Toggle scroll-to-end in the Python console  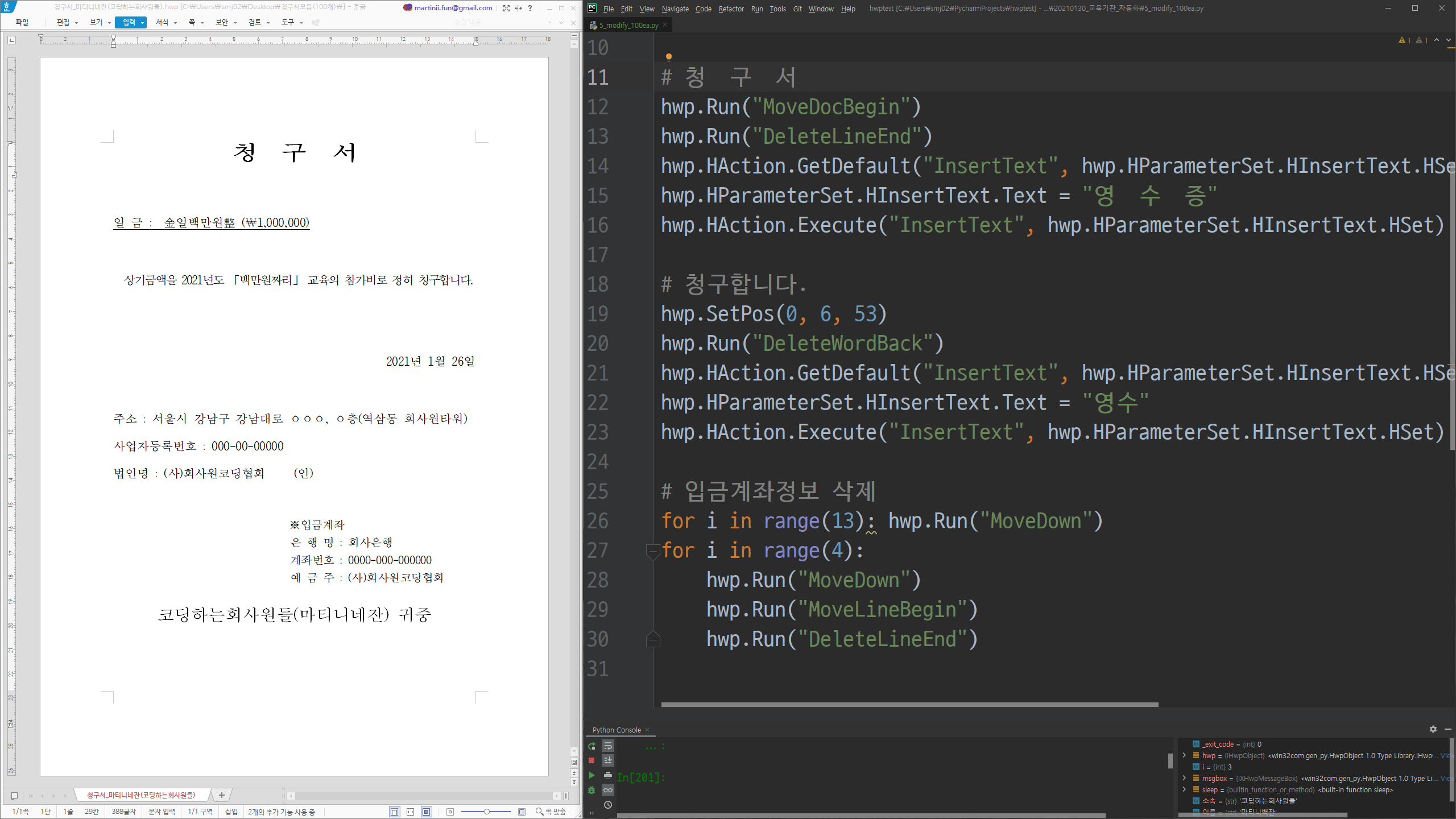click(608, 760)
